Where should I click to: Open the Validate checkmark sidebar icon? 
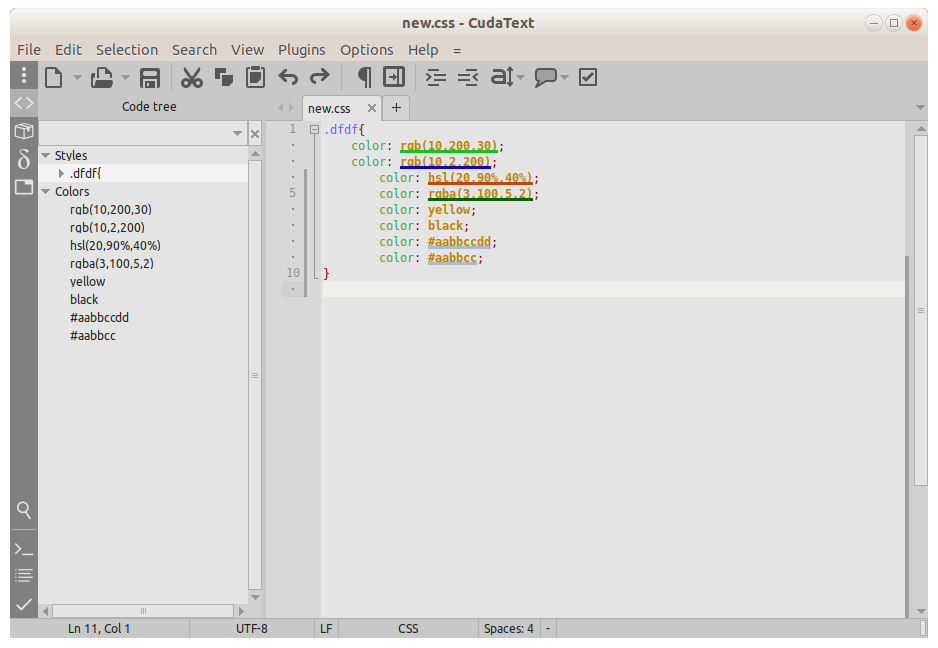coord(24,604)
